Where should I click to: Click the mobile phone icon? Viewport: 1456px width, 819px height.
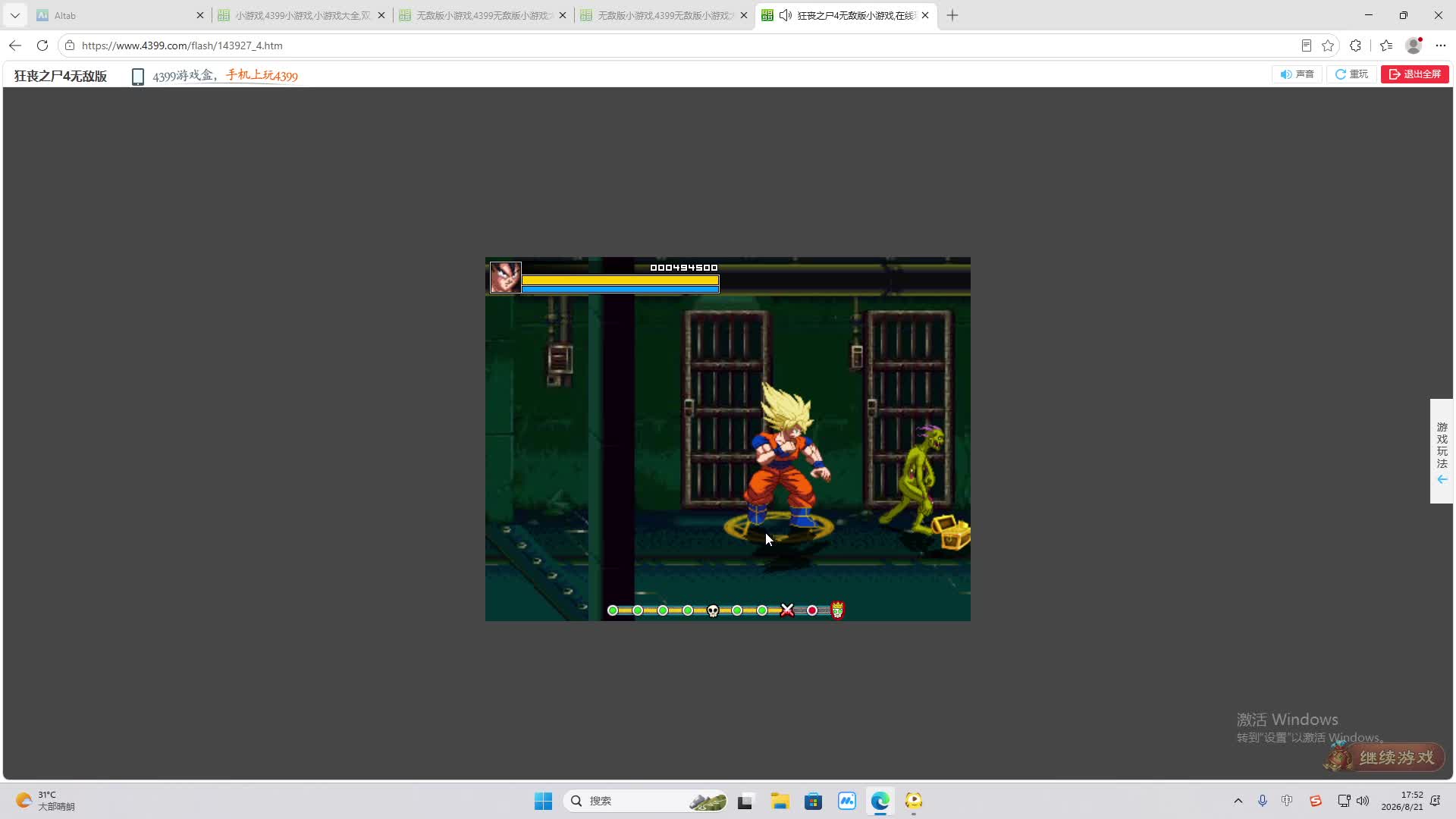coord(138,77)
